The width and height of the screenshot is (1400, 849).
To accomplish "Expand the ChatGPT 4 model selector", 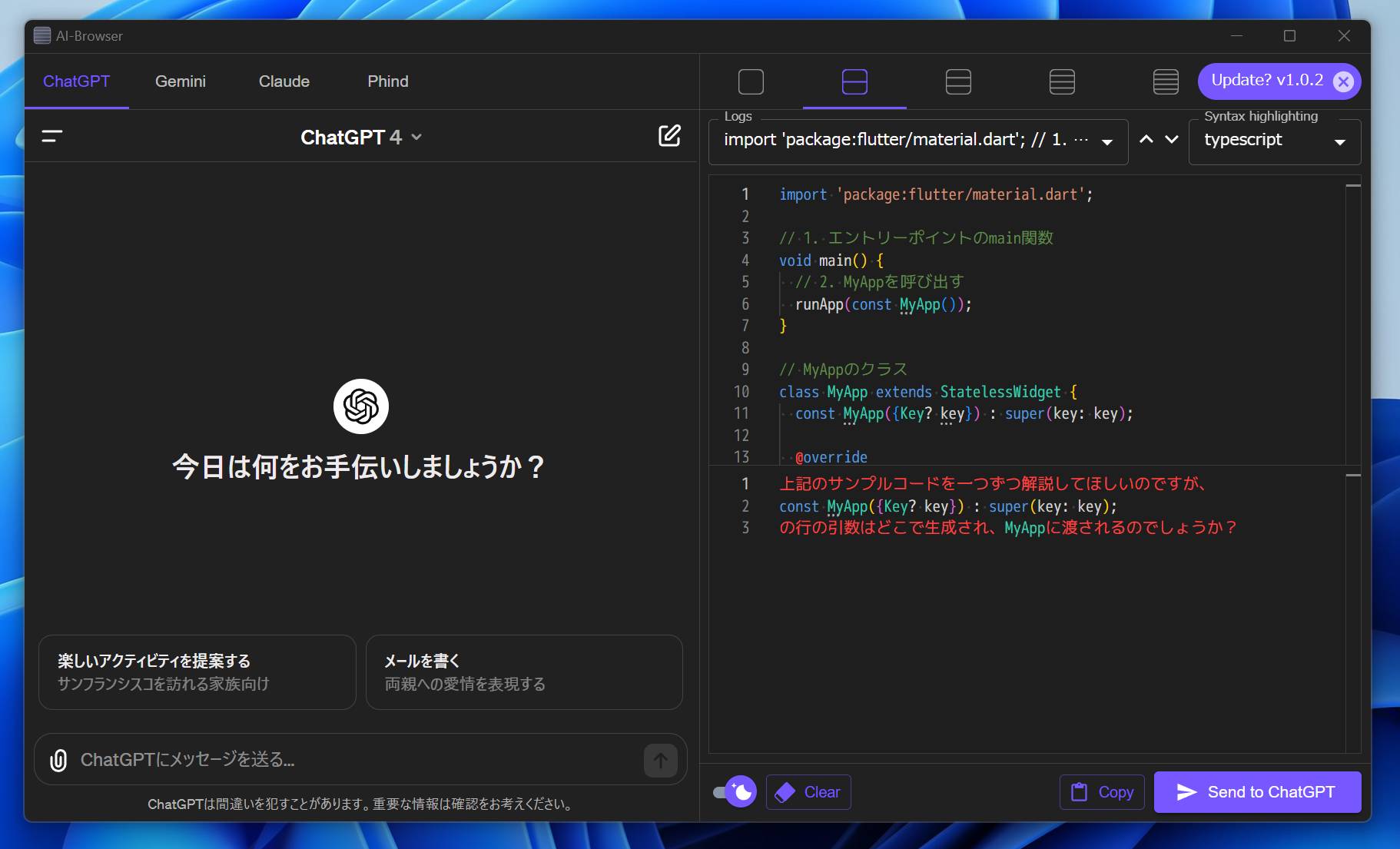I will [361, 137].
